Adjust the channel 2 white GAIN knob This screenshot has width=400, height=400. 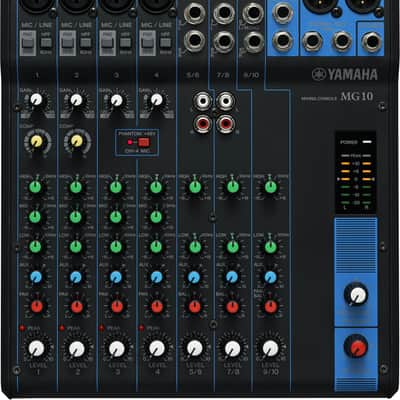click(76, 99)
